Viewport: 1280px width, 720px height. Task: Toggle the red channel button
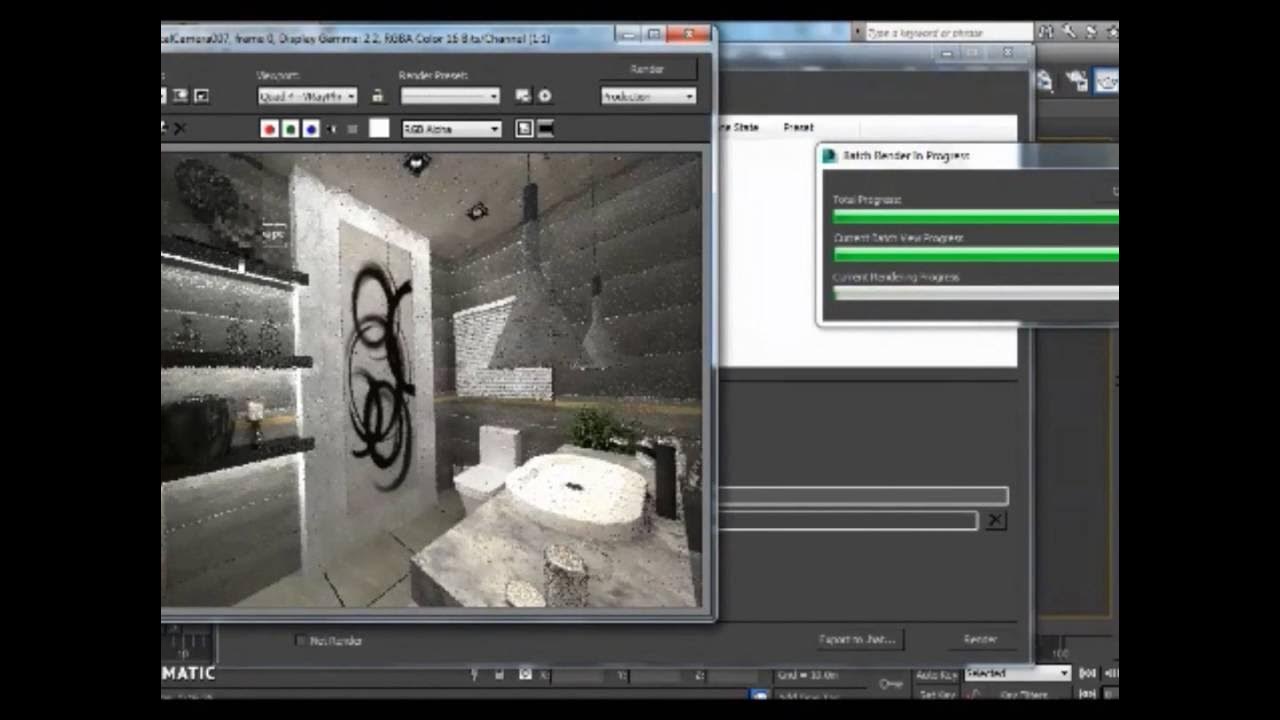[269, 129]
